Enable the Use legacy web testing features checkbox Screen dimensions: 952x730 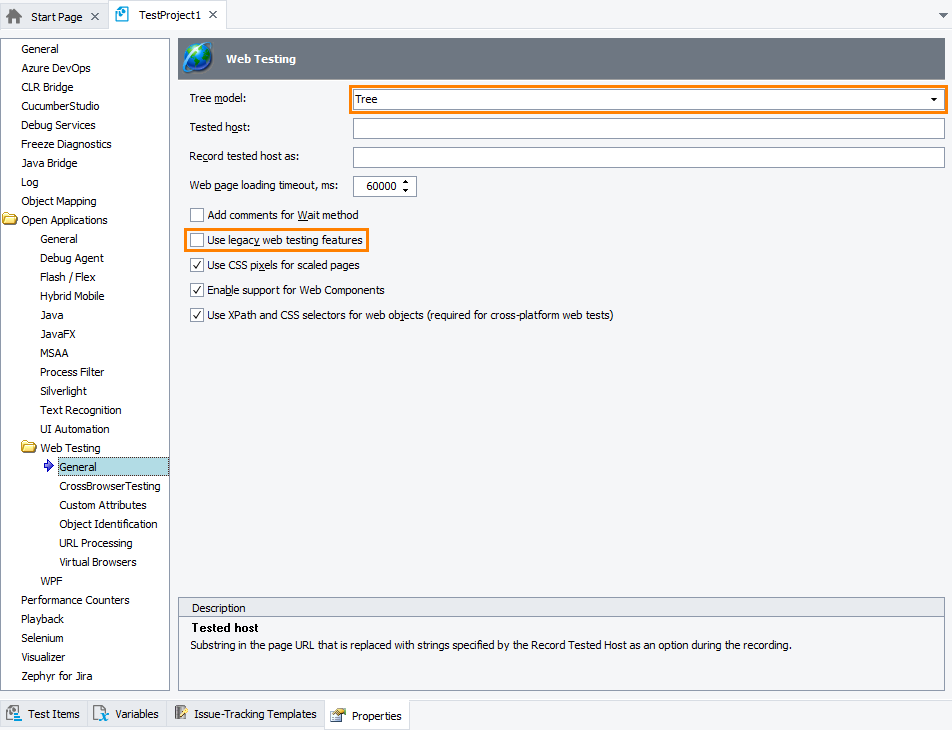pos(197,240)
